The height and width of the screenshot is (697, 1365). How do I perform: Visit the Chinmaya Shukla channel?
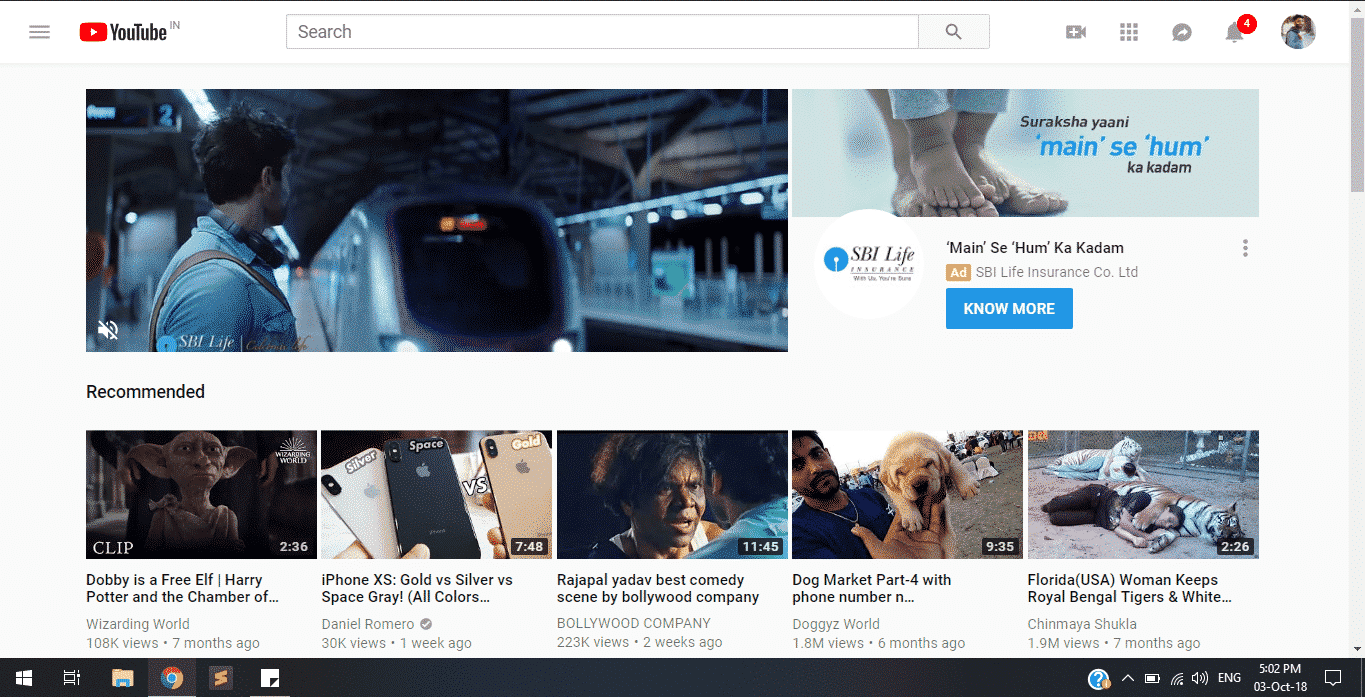pos(1082,624)
